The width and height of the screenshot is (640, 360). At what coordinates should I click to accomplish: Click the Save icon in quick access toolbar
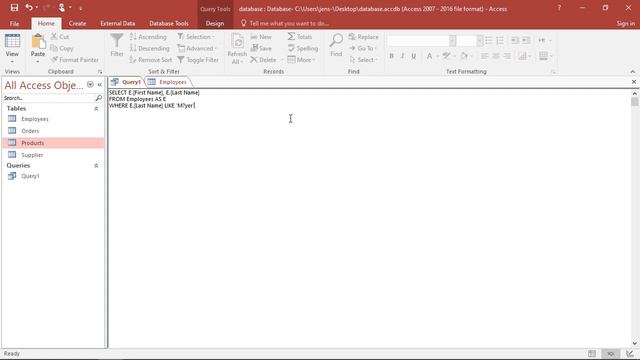pos(14,8)
